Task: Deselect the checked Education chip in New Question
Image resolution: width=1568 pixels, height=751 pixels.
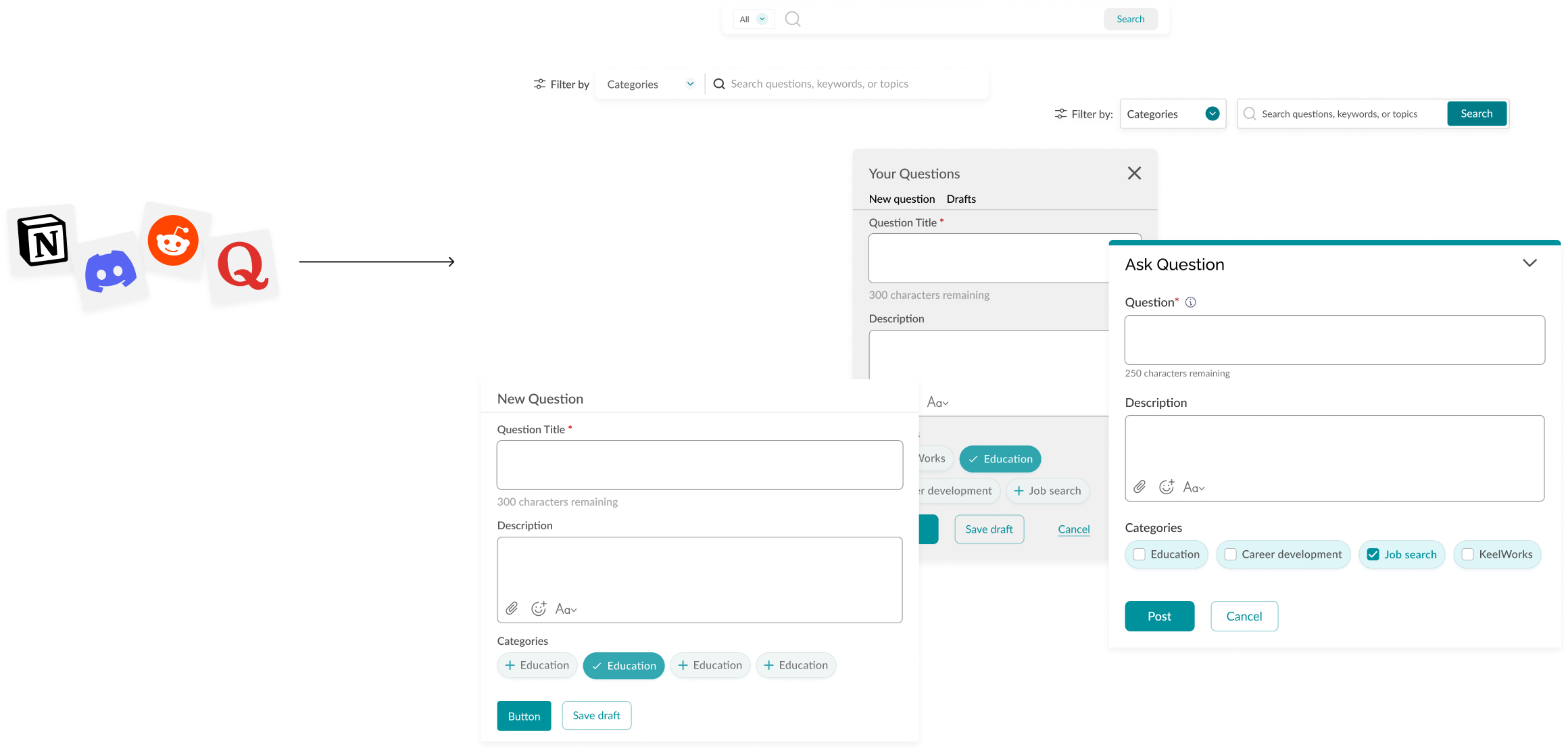Action: pos(624,666)
